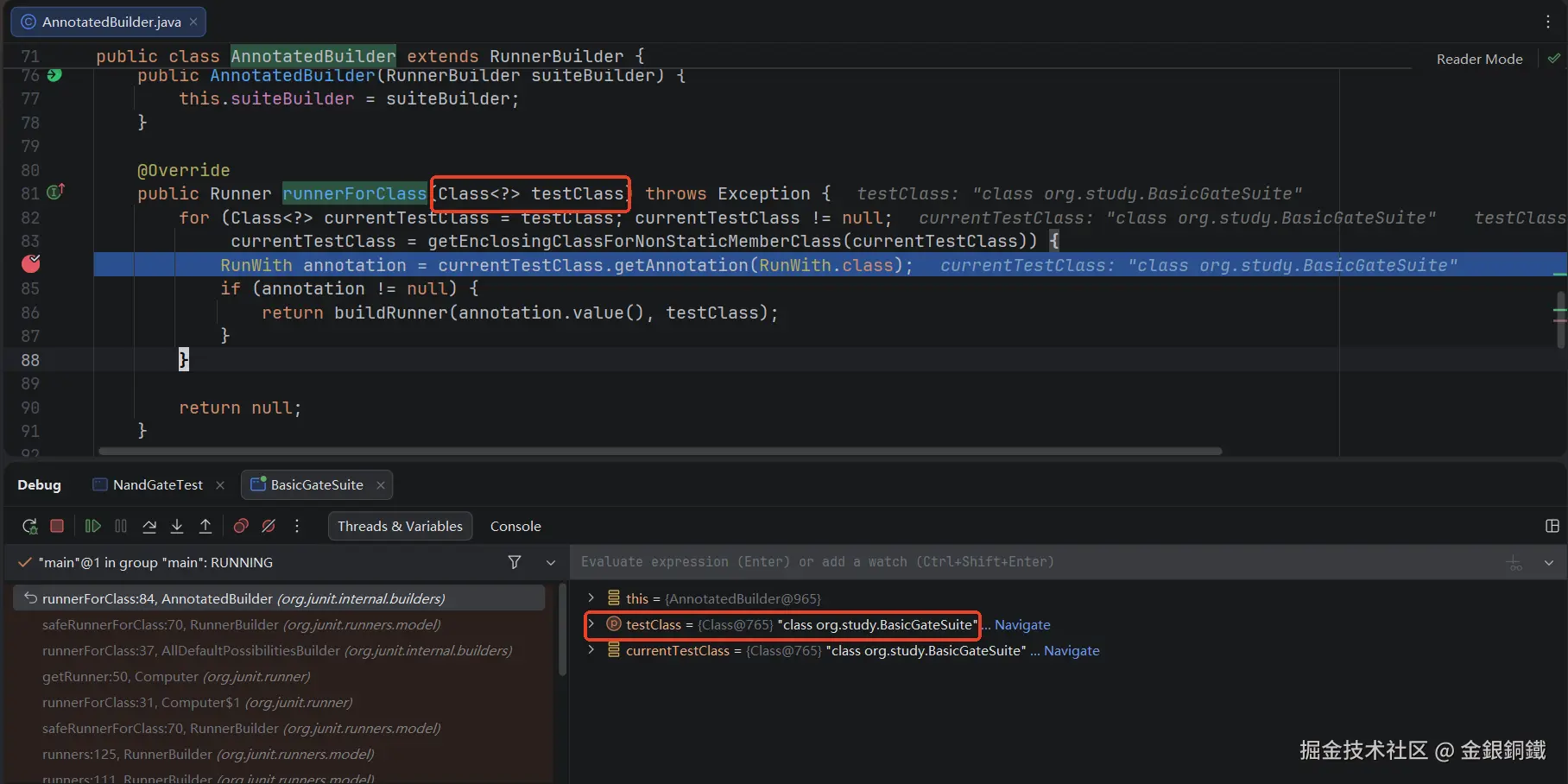Close the NandGateTest debug tab
1568x784 pixels.
tap(220, 485)
